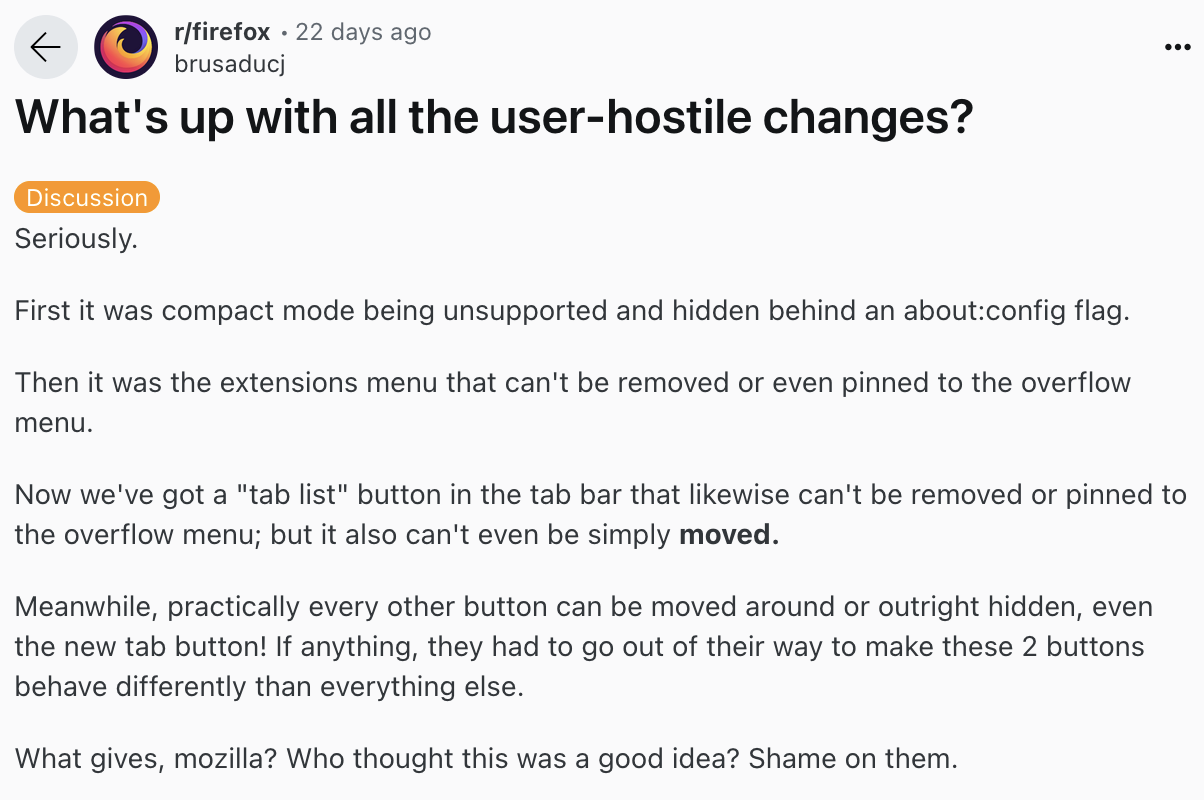Click the '22 days ago' timestamp
This screenshot has height=800, width=1204.
click(363, 31)
